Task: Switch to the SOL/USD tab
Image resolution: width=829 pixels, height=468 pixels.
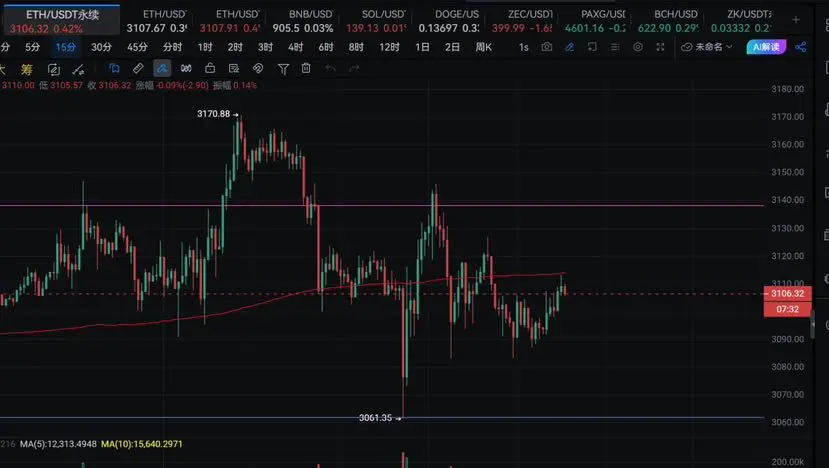Action: pyautogui.click(x=376, y=21)
